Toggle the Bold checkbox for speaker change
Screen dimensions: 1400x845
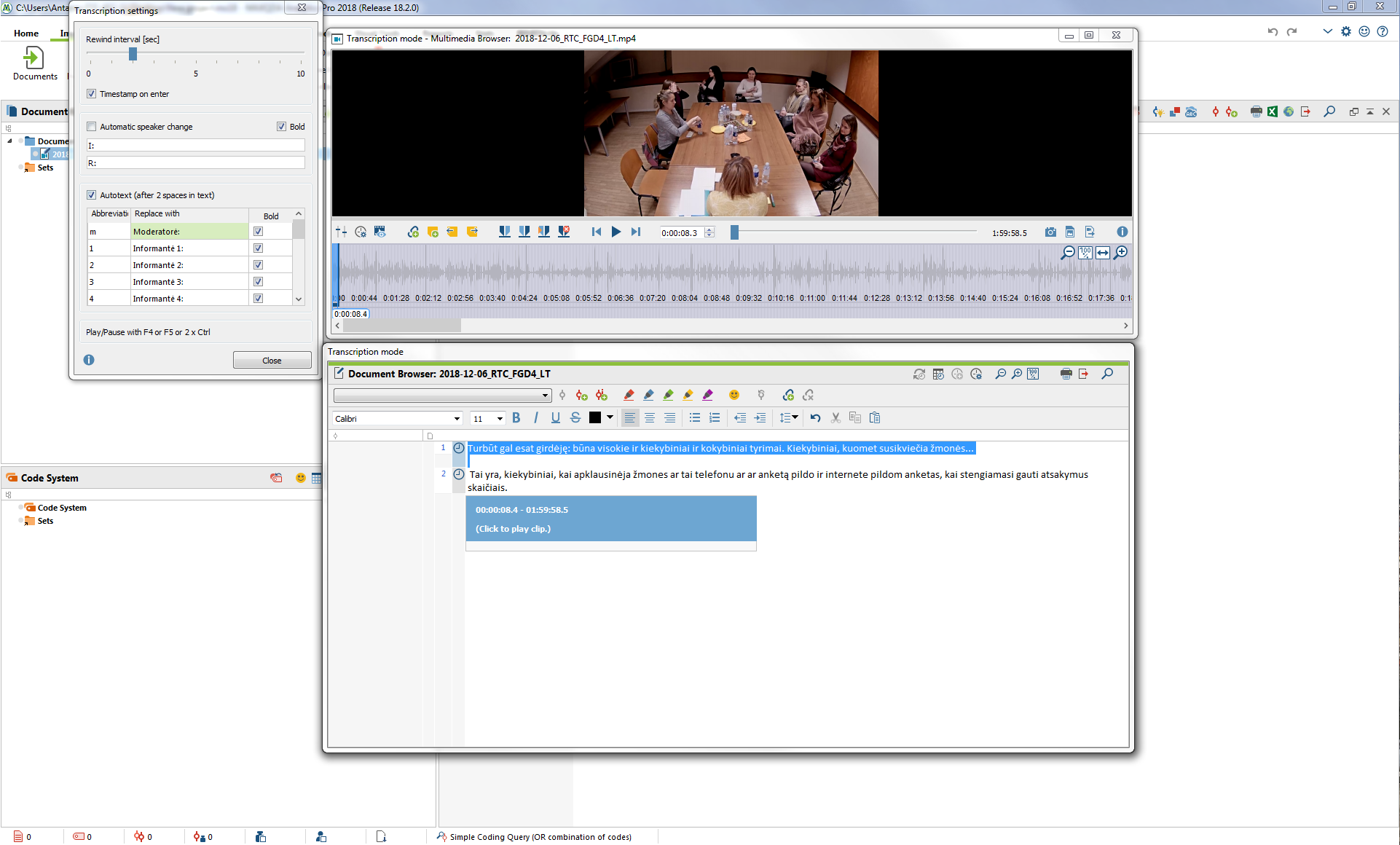tap(282, 127)
